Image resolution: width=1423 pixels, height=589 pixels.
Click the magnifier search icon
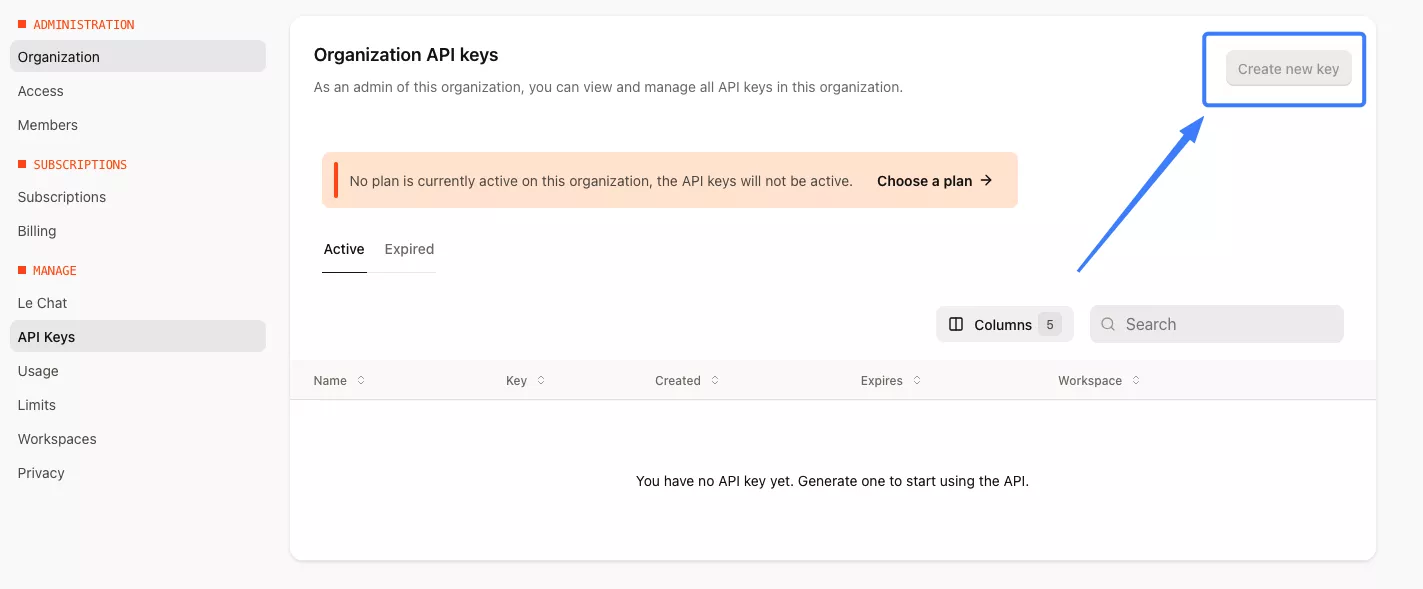[1108, 324]
